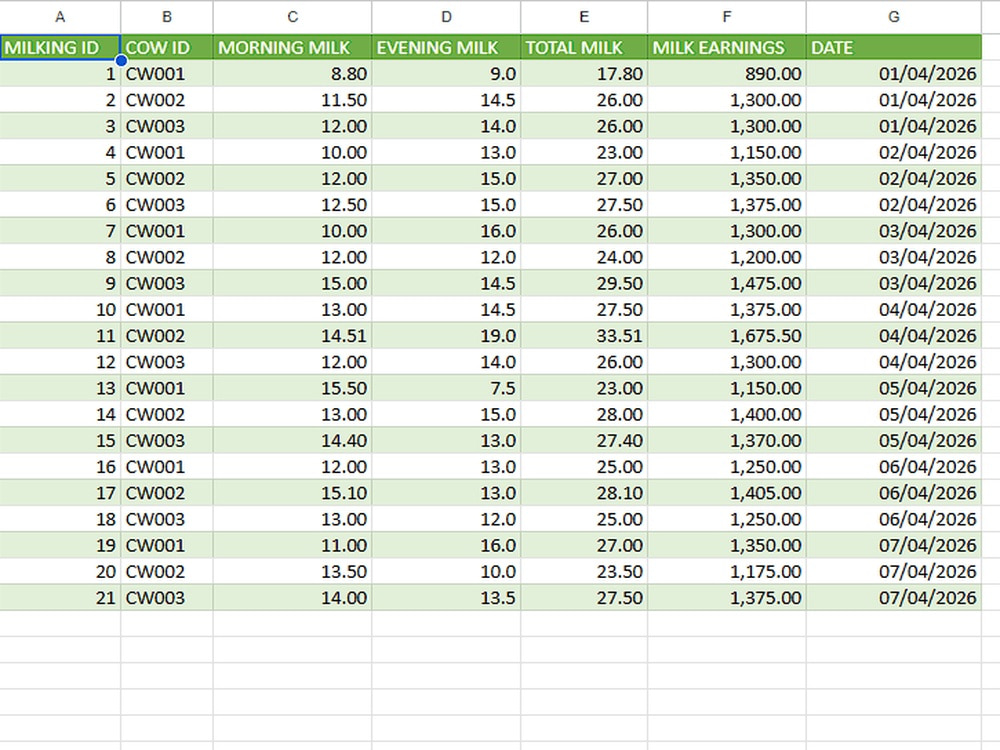This screenshot has width=1000, height=750.
Task: Select column A header
Action: pyautogui.click(x=60, y=17)
